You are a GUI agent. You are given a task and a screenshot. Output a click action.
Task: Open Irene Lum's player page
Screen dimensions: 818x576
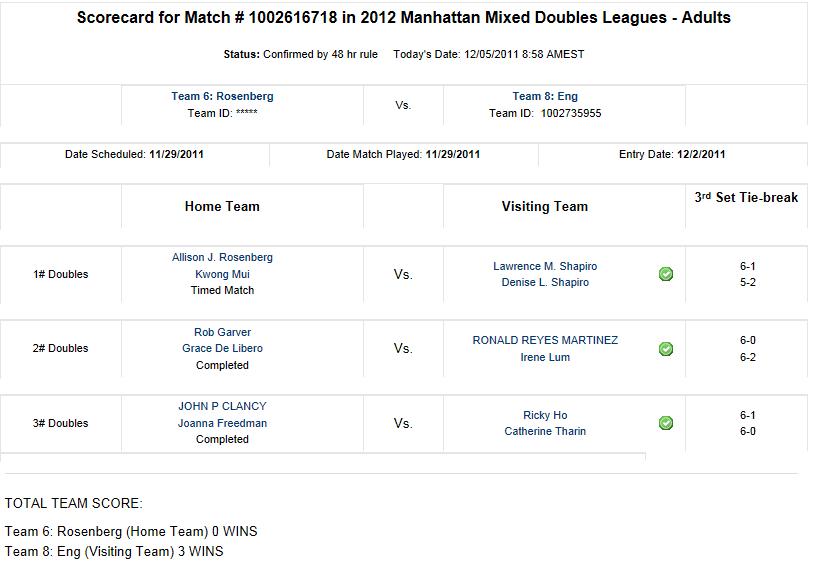pos(545,357)
